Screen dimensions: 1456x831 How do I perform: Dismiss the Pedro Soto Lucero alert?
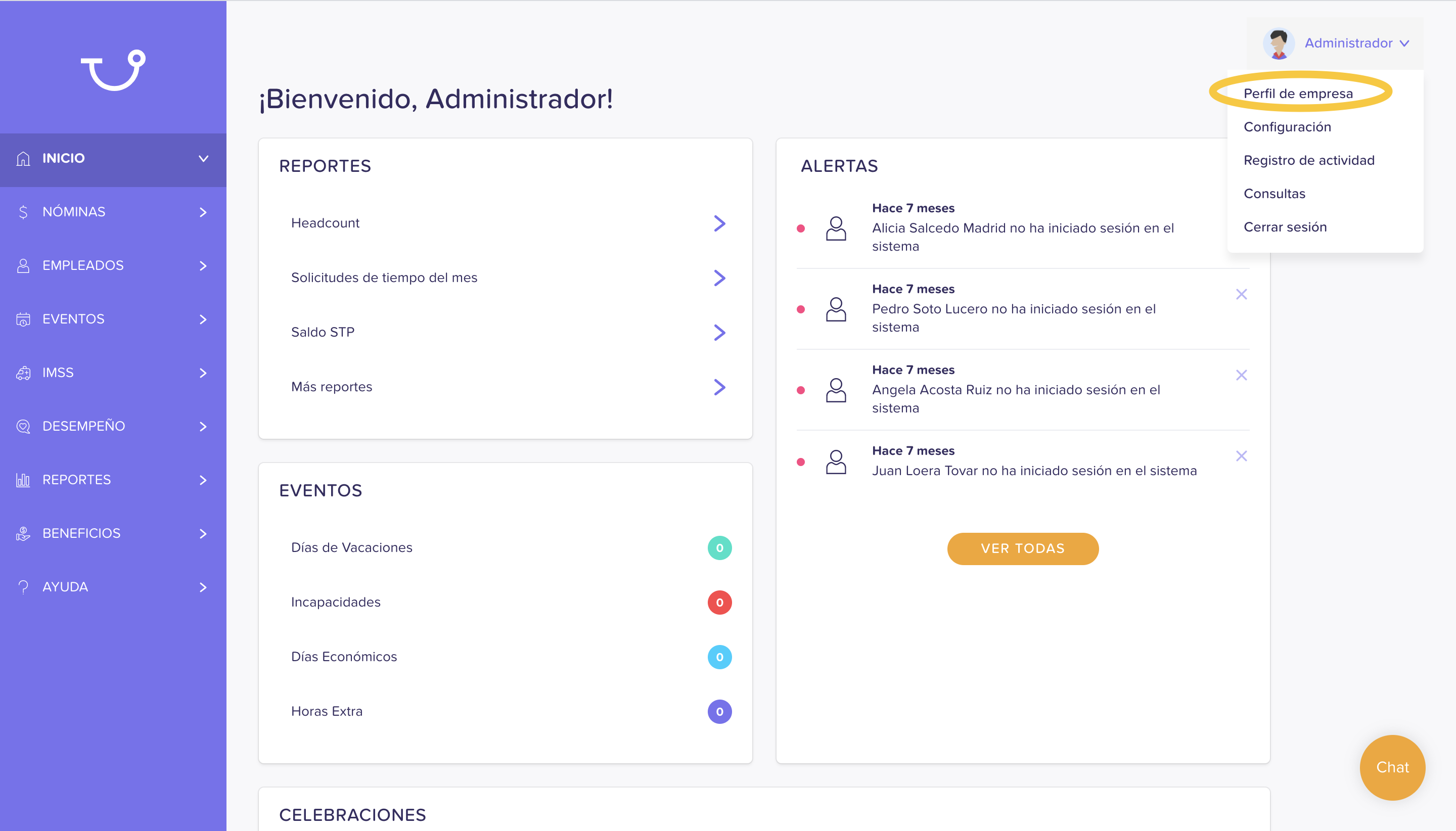pyautogui.click(x=1242, y=295)
